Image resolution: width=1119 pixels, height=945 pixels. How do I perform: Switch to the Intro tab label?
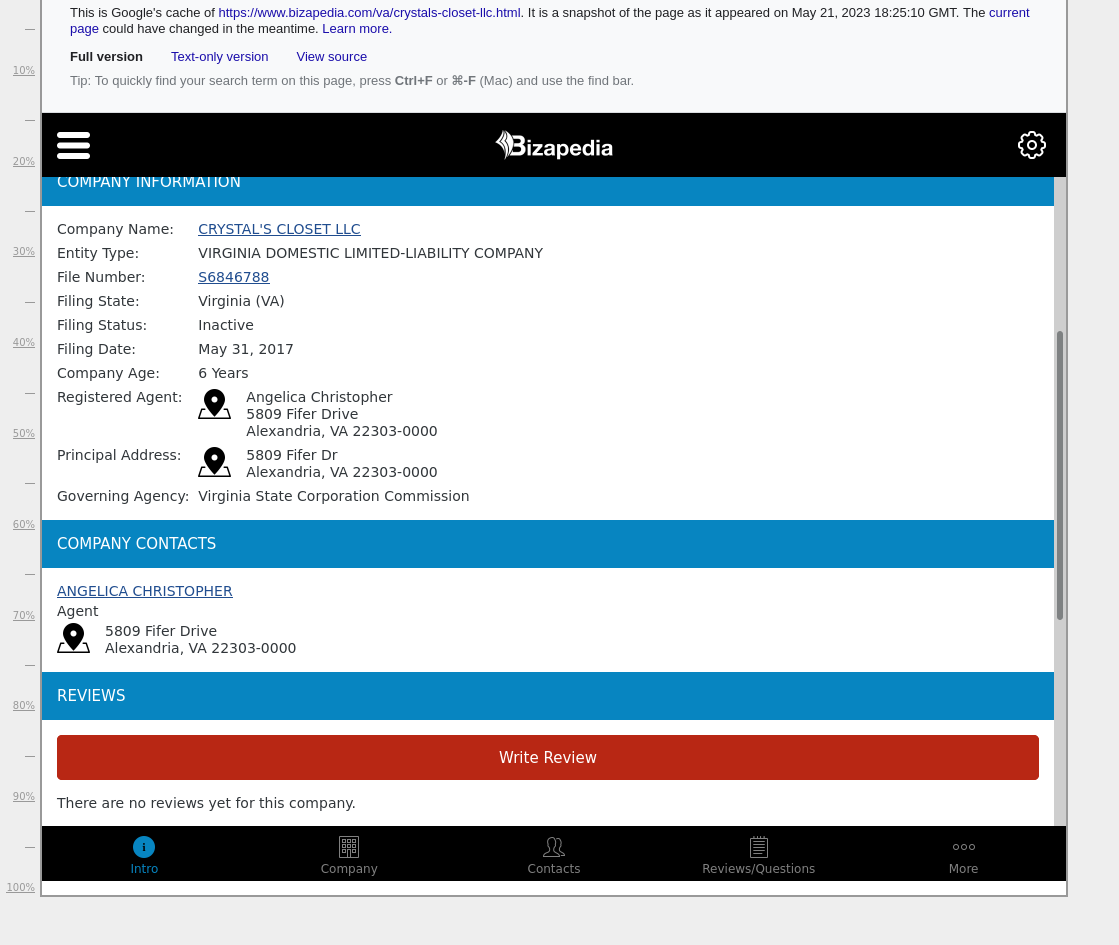pyautogui.click(x=144, y=869)
